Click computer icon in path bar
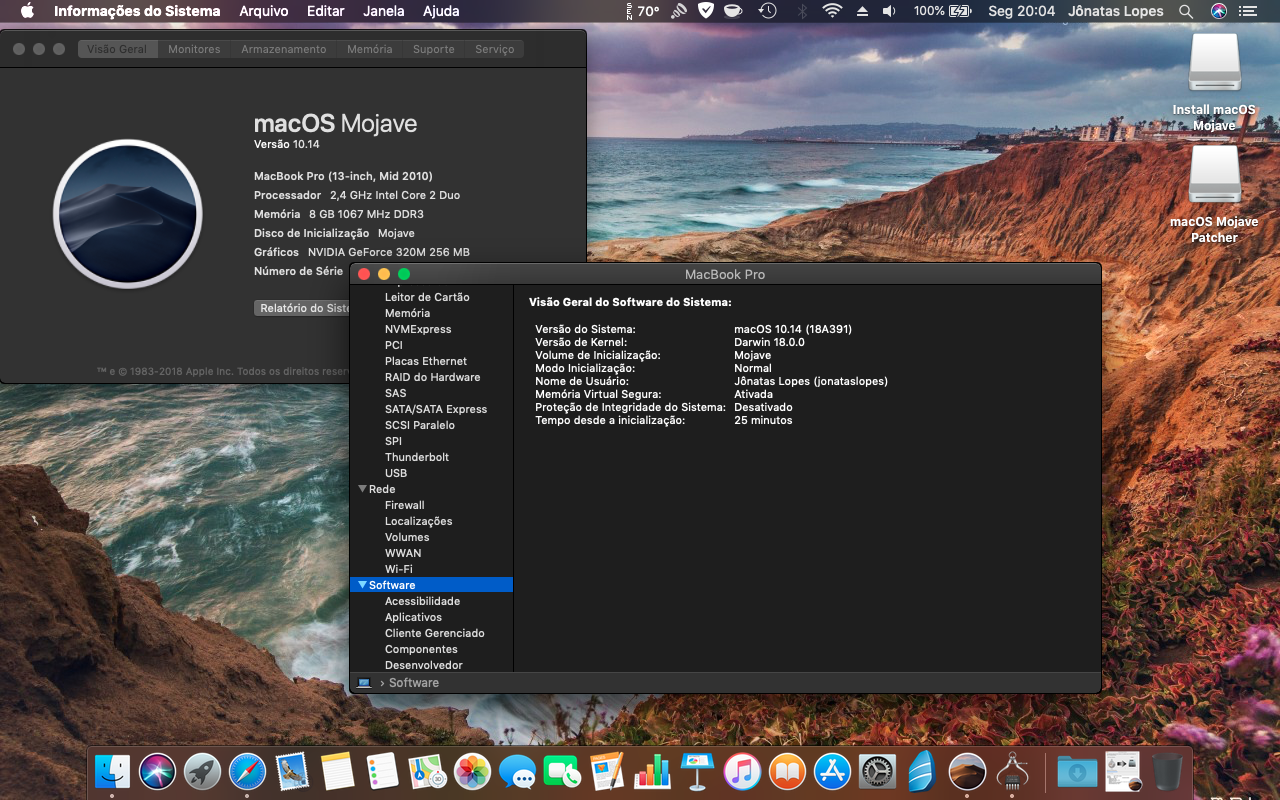The width and height of the screenshot is (1280, 800). tap(364, 683)
